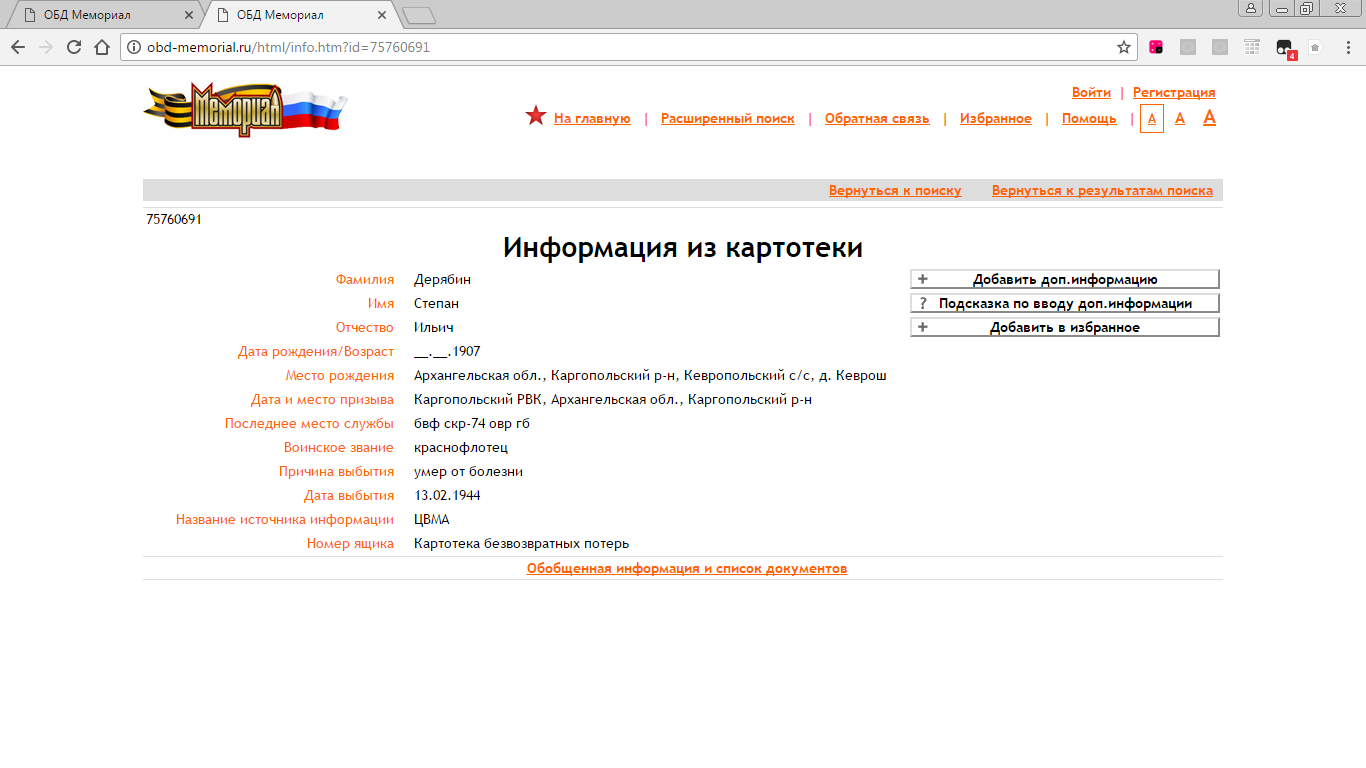Click the red star beside На главную
The image size is (1366, 768).
[x=536, y=116]
